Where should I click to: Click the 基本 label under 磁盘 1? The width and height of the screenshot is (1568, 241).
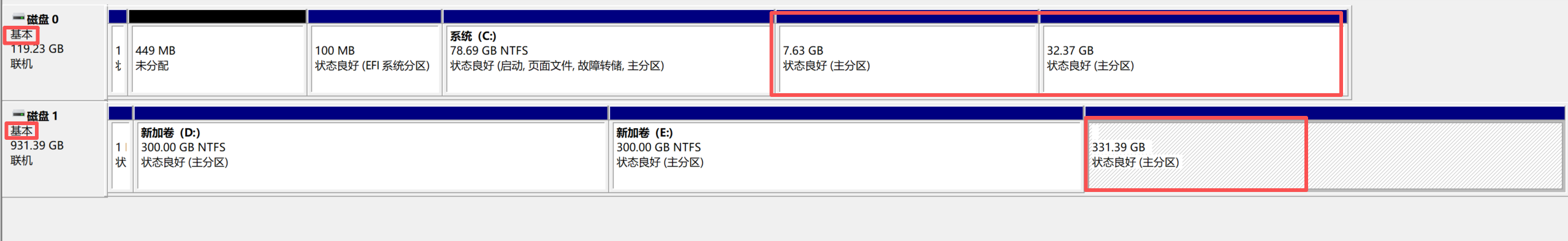coord(21,131)
